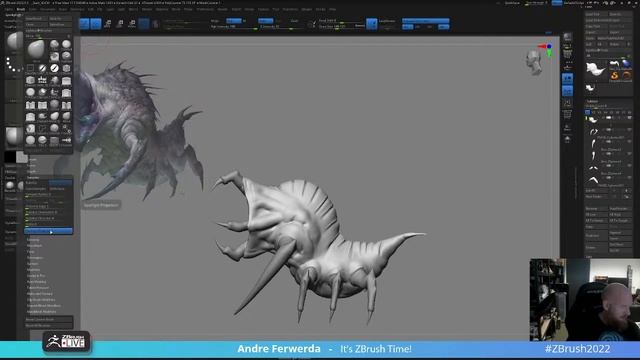The width and height of the screenshot is (640, 360).
Task: Expand the Orientation section in Brush menu
Action: pyautogui.click(x=35, y=258)
